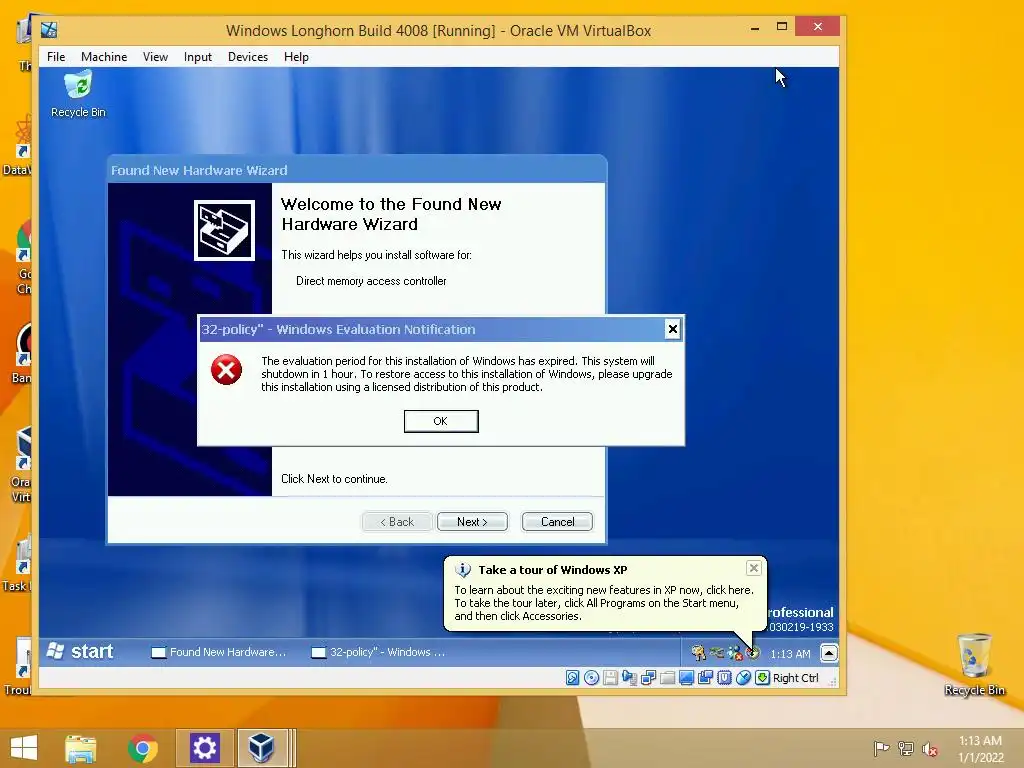Click the recording status icon
The height and width of the screenshot is (768, 1024).
tap(705, 678)
